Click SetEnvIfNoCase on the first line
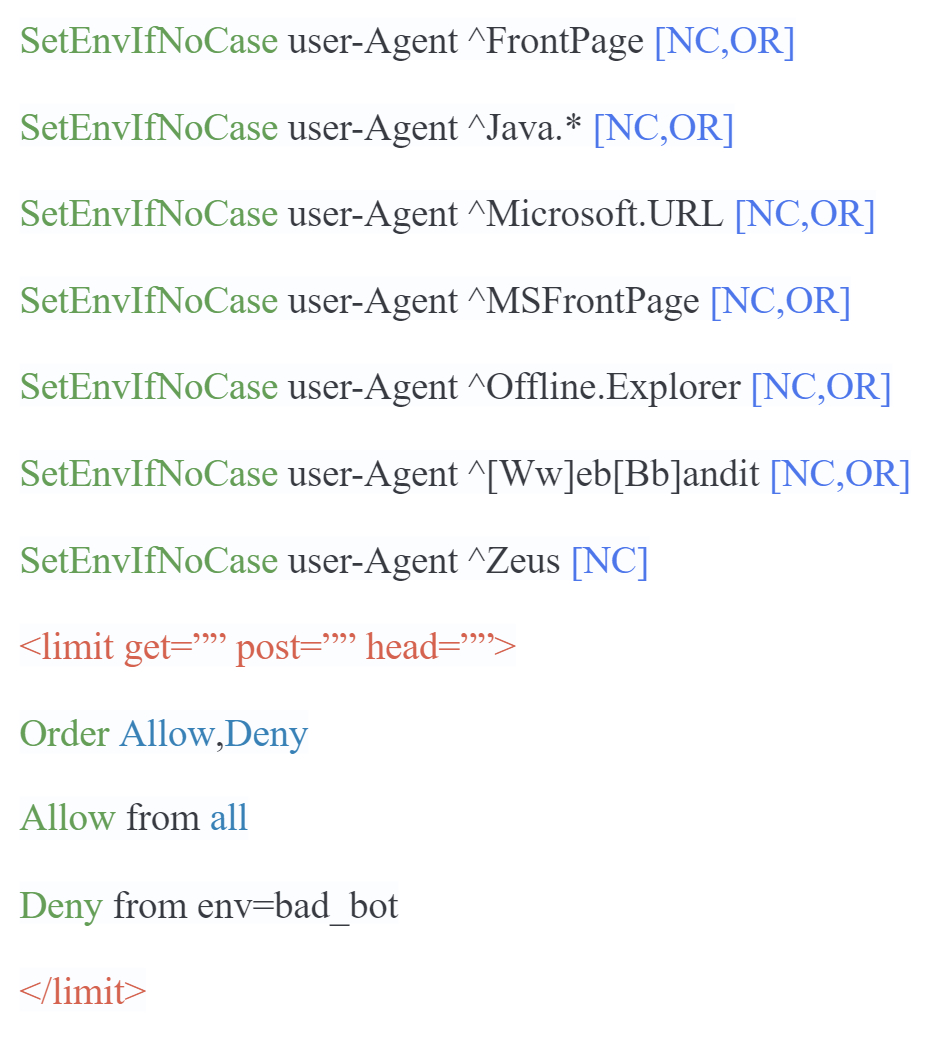The image size is (935, 1037). (x=149, y=41)
